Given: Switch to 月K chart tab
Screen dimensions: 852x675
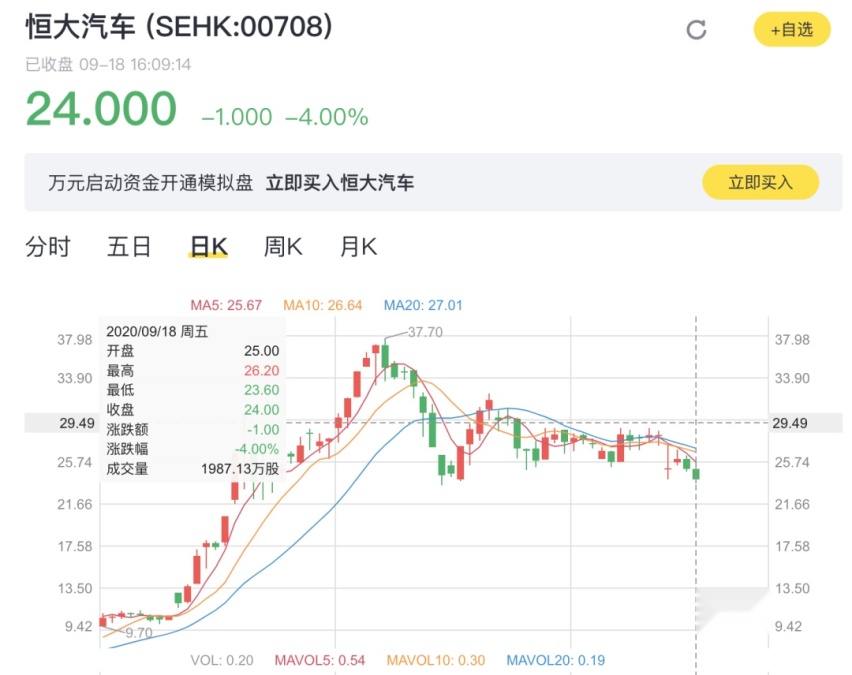Looking at the screenshot, I should click(x=358, y=247).
